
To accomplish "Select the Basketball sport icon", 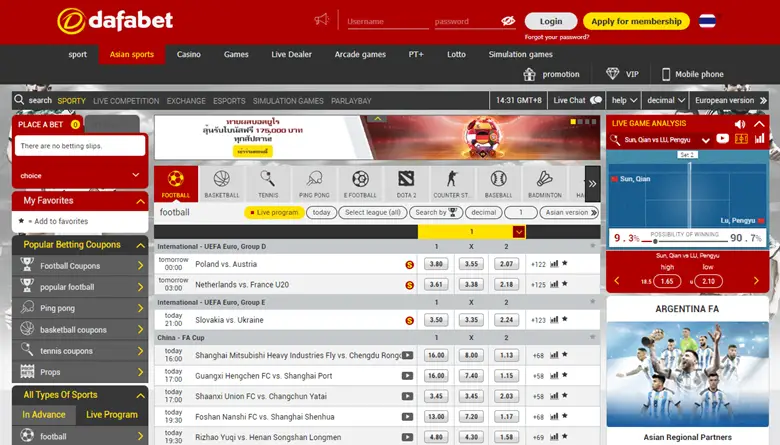I will 221,184.
